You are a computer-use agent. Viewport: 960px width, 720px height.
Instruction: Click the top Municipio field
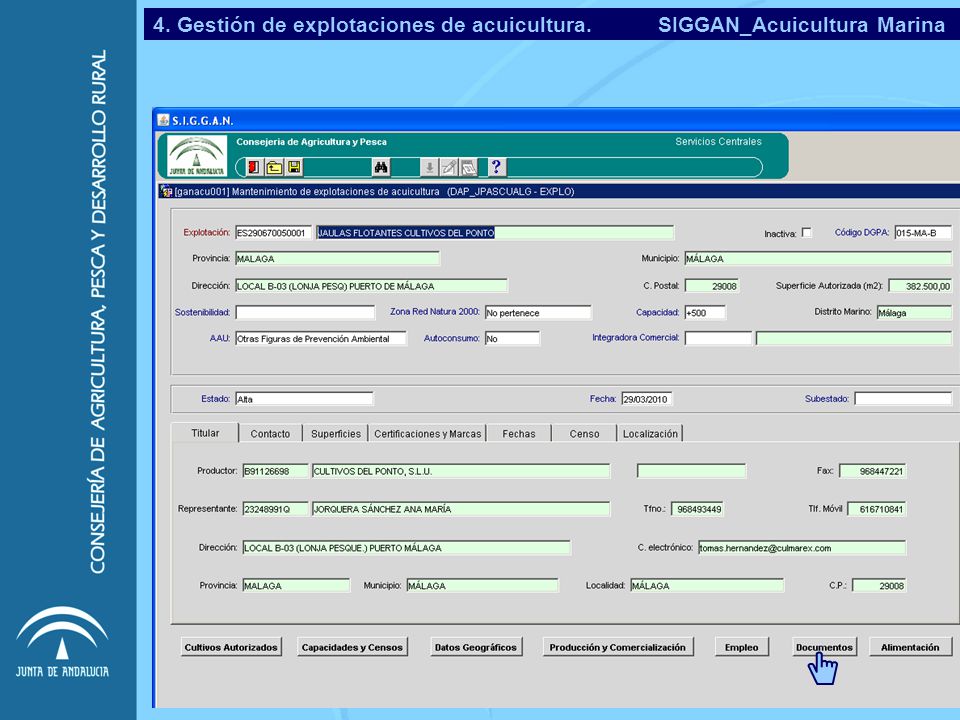[x=818, y=258]
